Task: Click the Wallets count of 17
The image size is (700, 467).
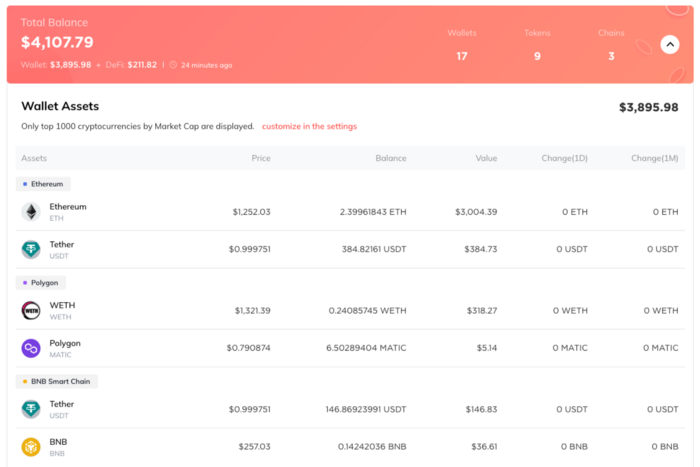Action: (461, 56)
